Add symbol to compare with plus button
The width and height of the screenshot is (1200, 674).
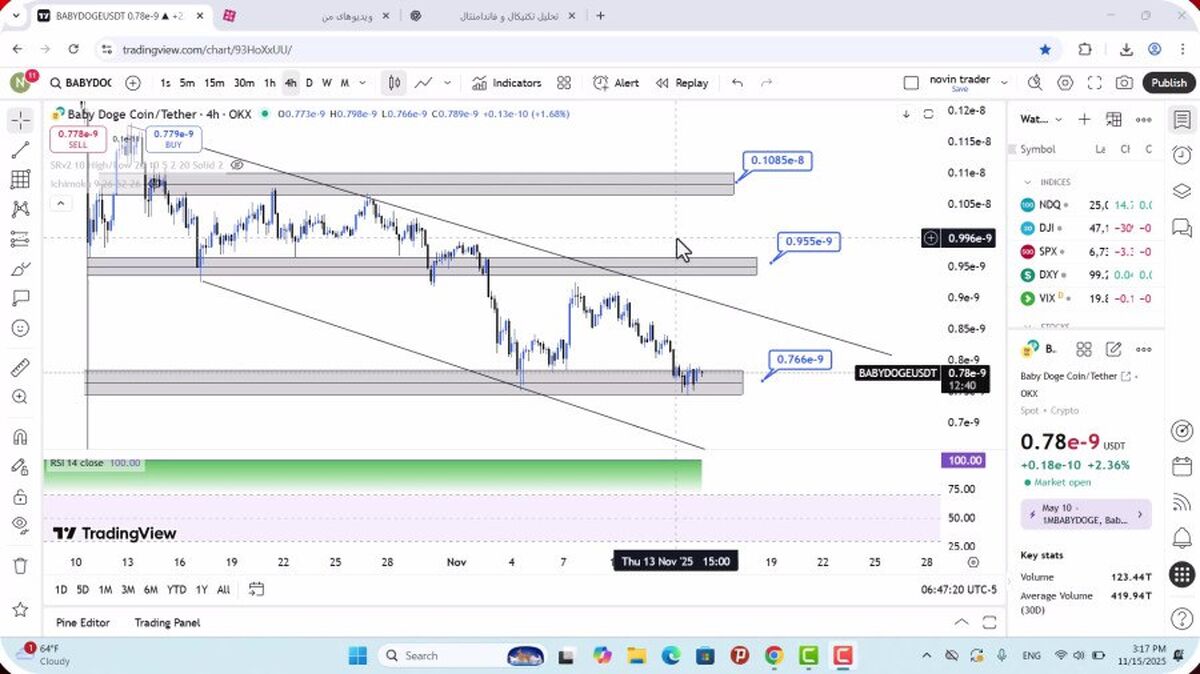[133, 83]
